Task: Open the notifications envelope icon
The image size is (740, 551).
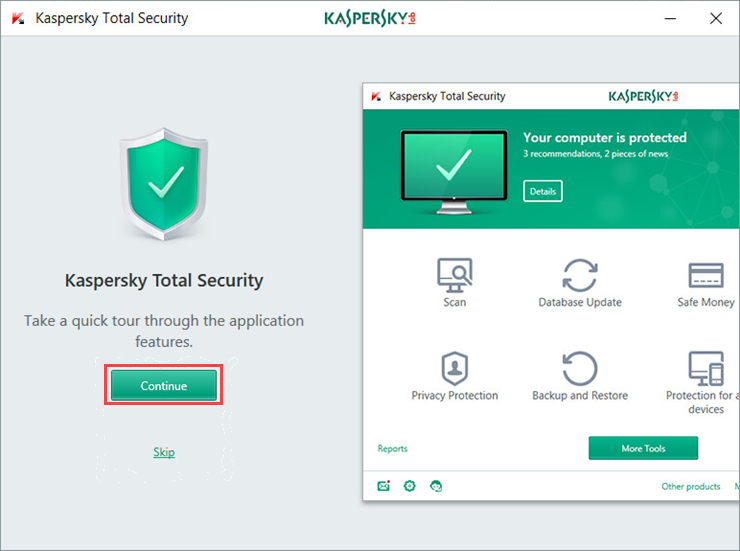Action: click(383, 486)
